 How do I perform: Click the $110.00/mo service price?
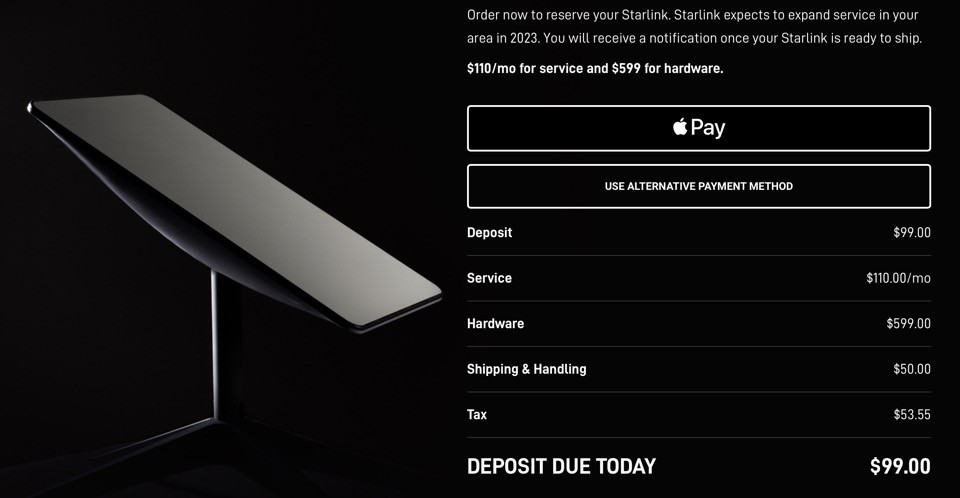click(x=898, y=278)
